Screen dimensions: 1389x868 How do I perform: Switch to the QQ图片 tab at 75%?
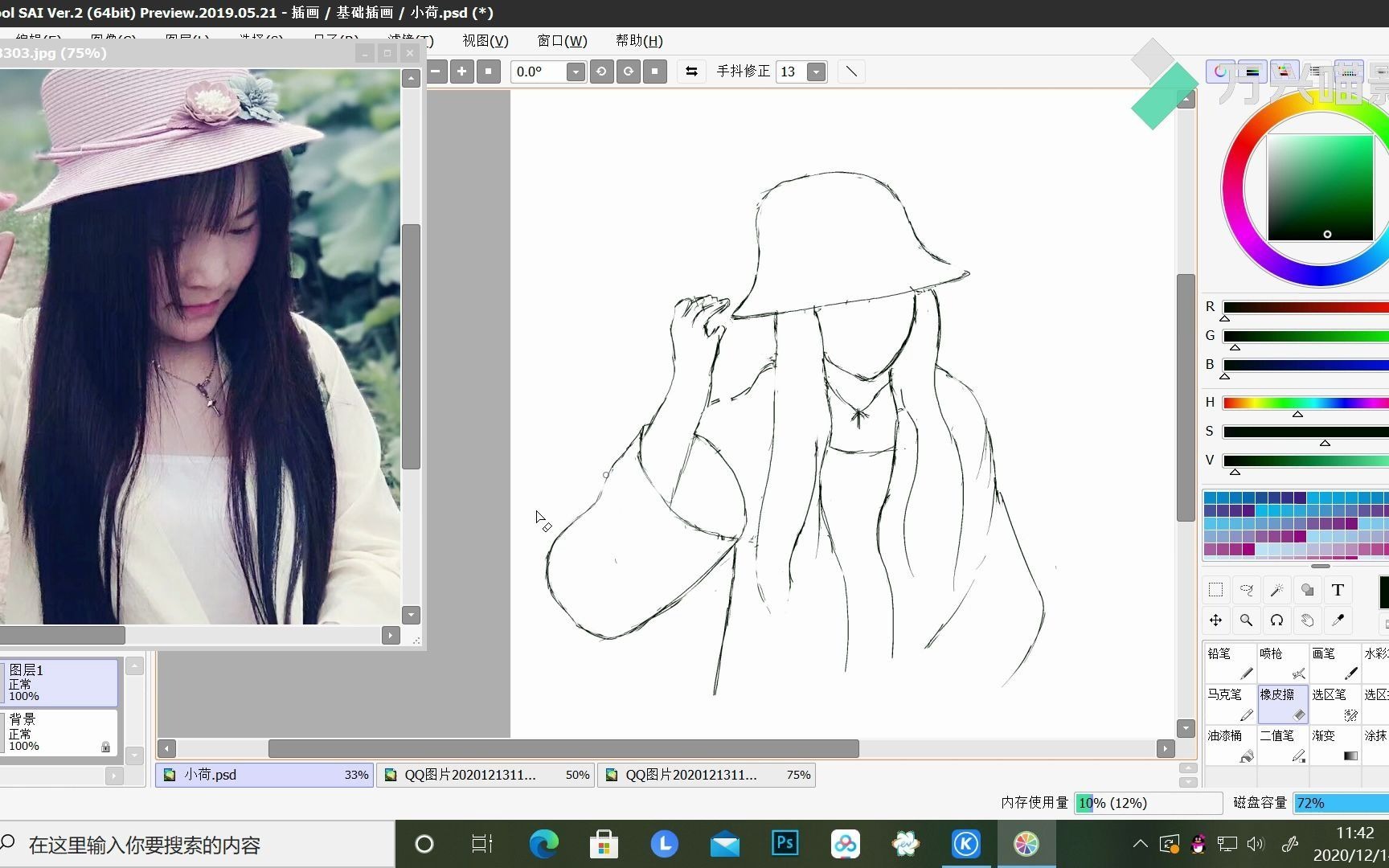[707, 775]
